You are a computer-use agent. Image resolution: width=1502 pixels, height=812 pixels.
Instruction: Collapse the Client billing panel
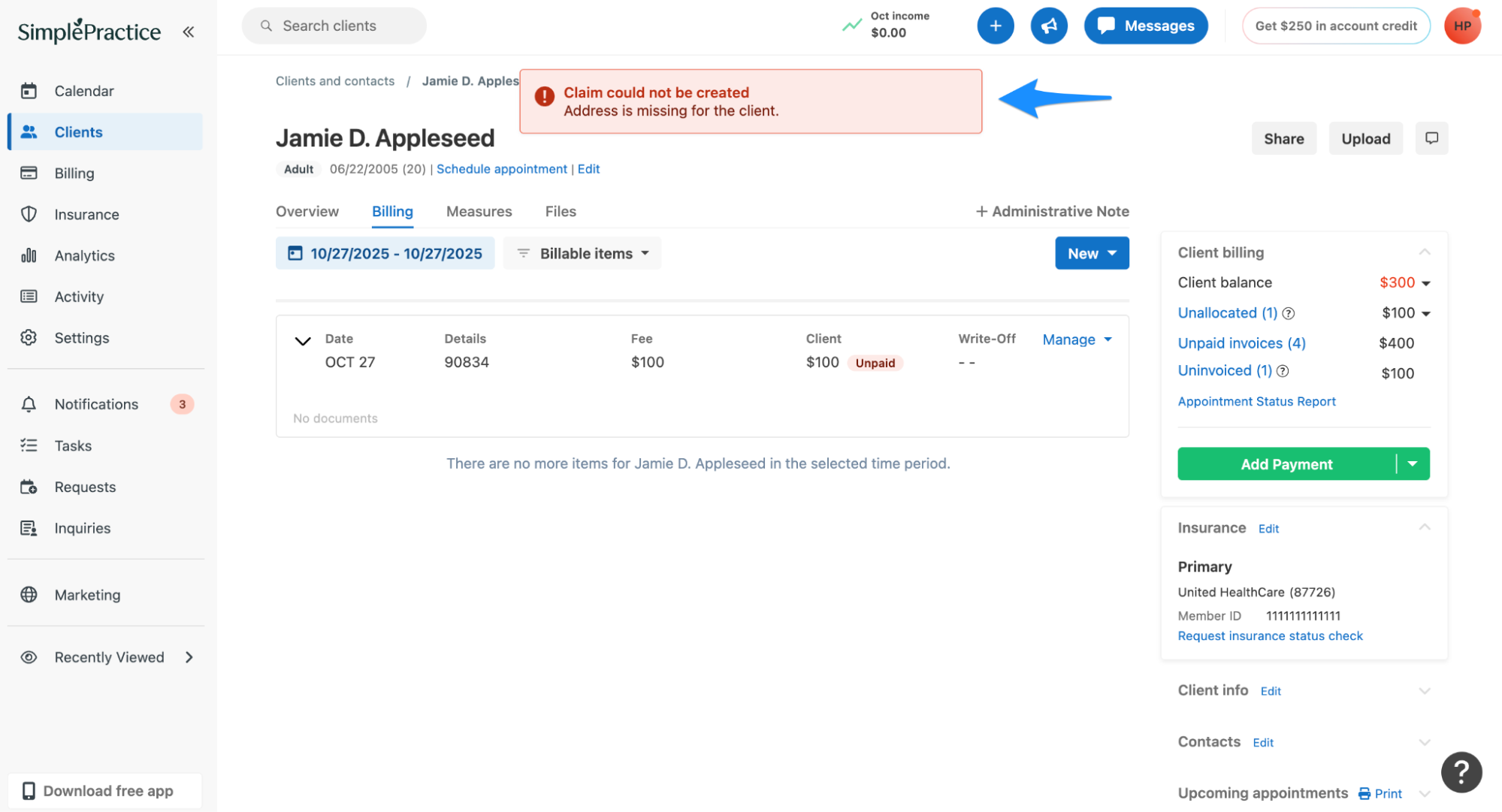(x=1425, y=252)
